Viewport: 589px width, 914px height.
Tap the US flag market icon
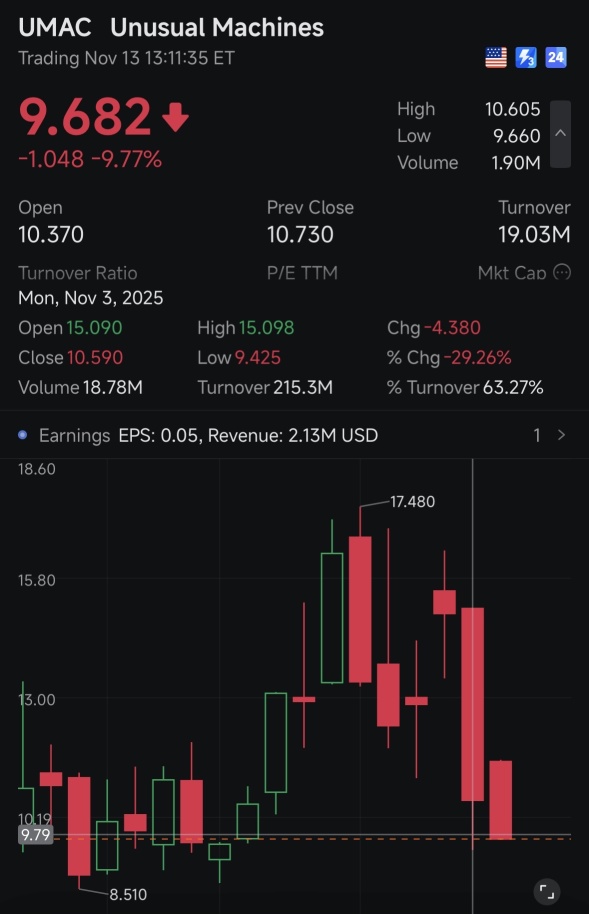496,58
